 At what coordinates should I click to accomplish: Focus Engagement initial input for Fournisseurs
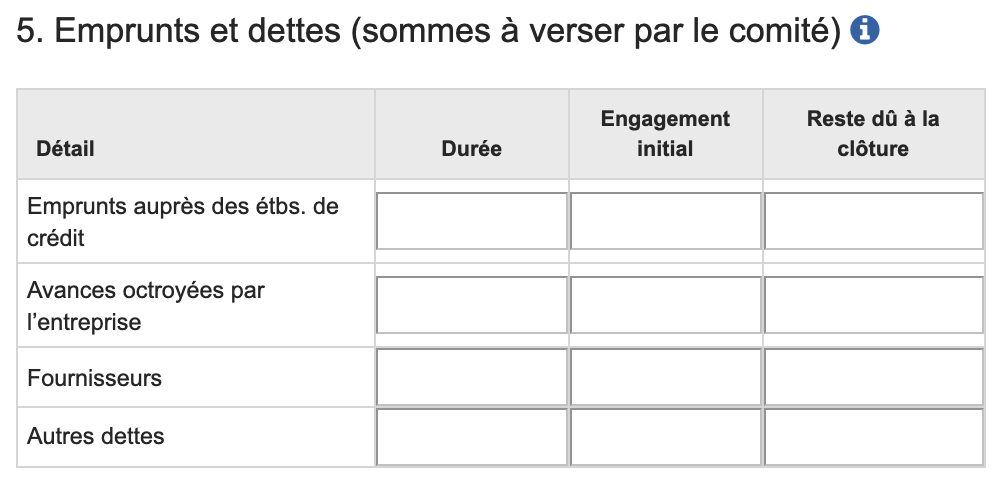(666, 378)
